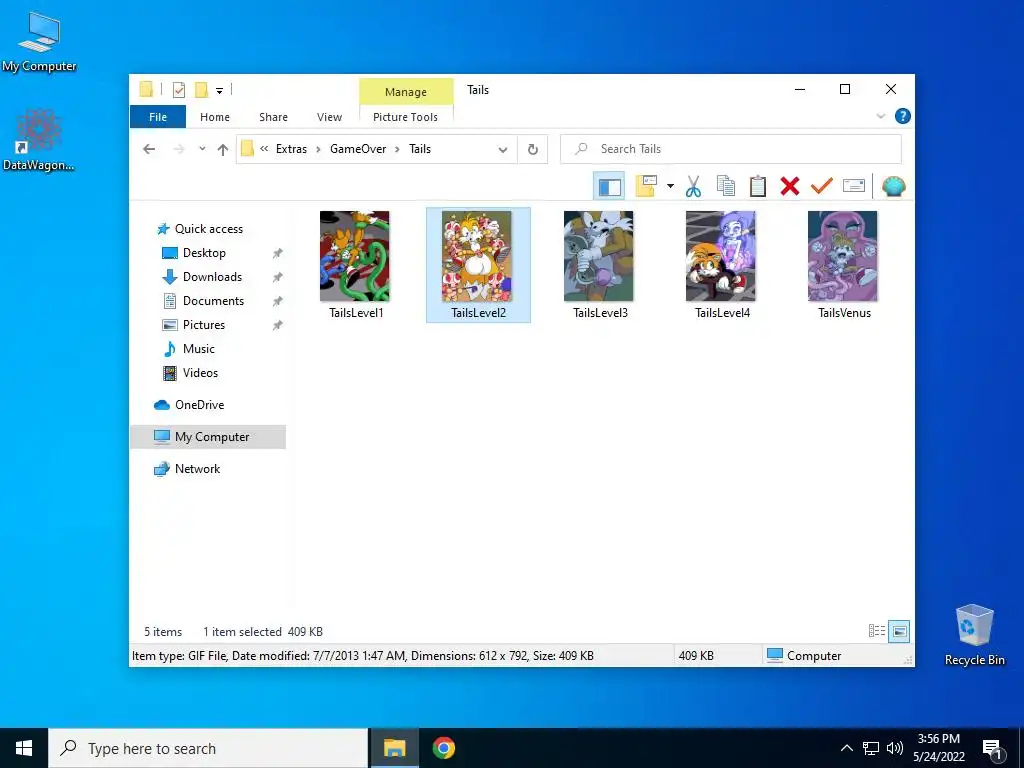
Task: Open Videos in navigation pane
Action: (200, 373)
